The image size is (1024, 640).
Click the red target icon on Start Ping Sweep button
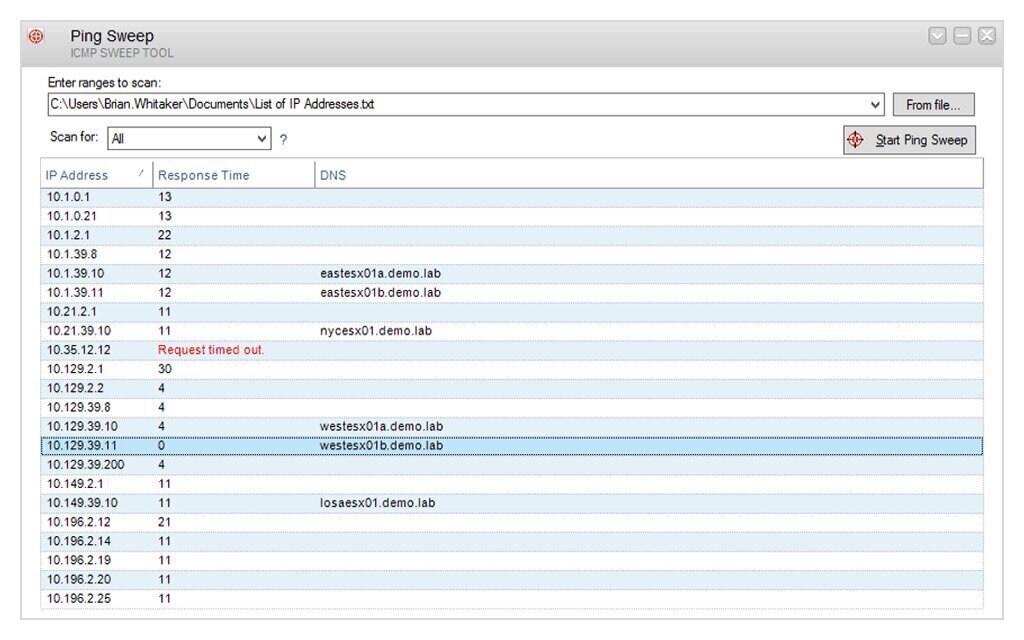[x=855, y=140]
